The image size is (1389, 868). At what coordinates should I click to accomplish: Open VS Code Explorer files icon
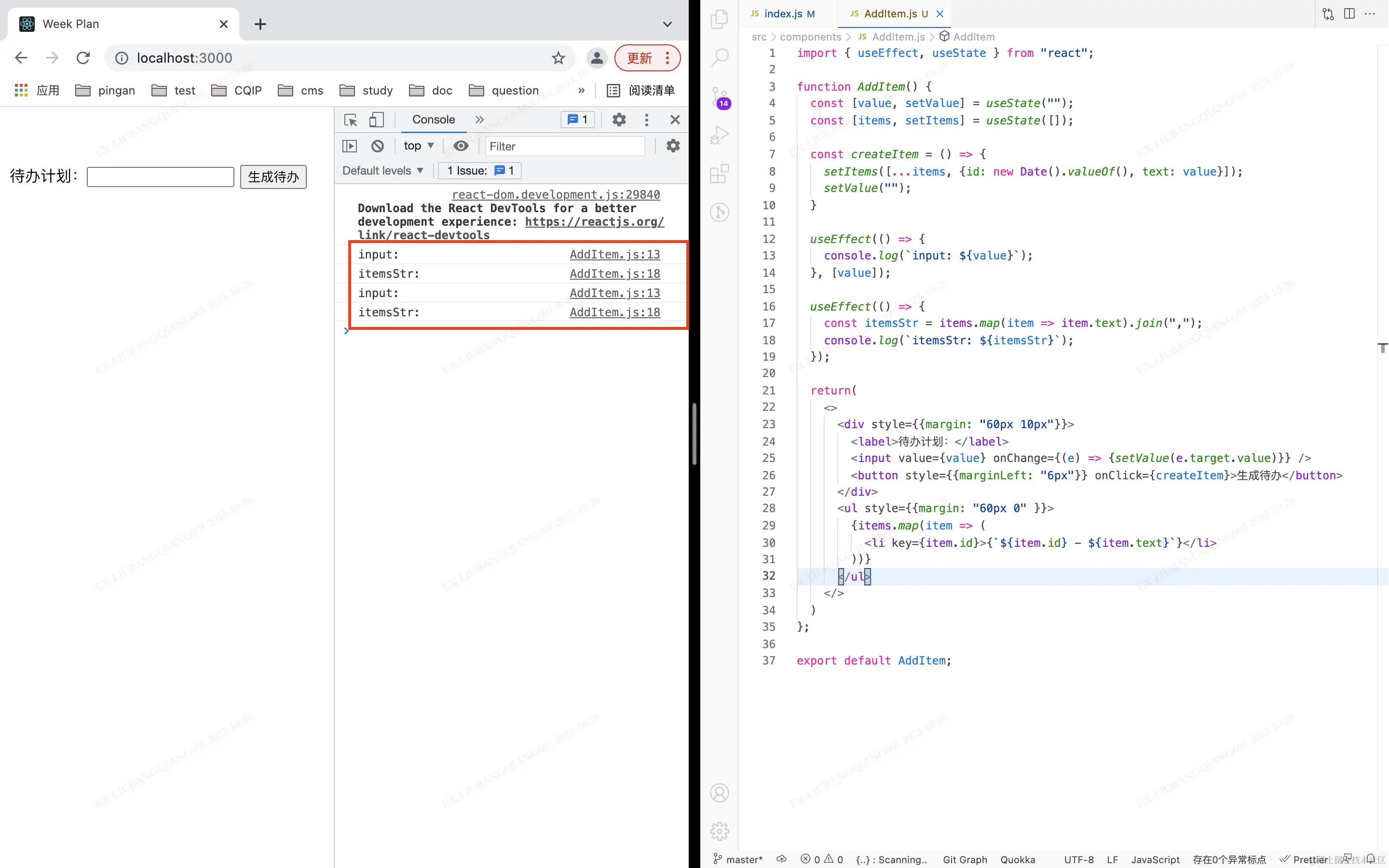click(x=719, y=19)
